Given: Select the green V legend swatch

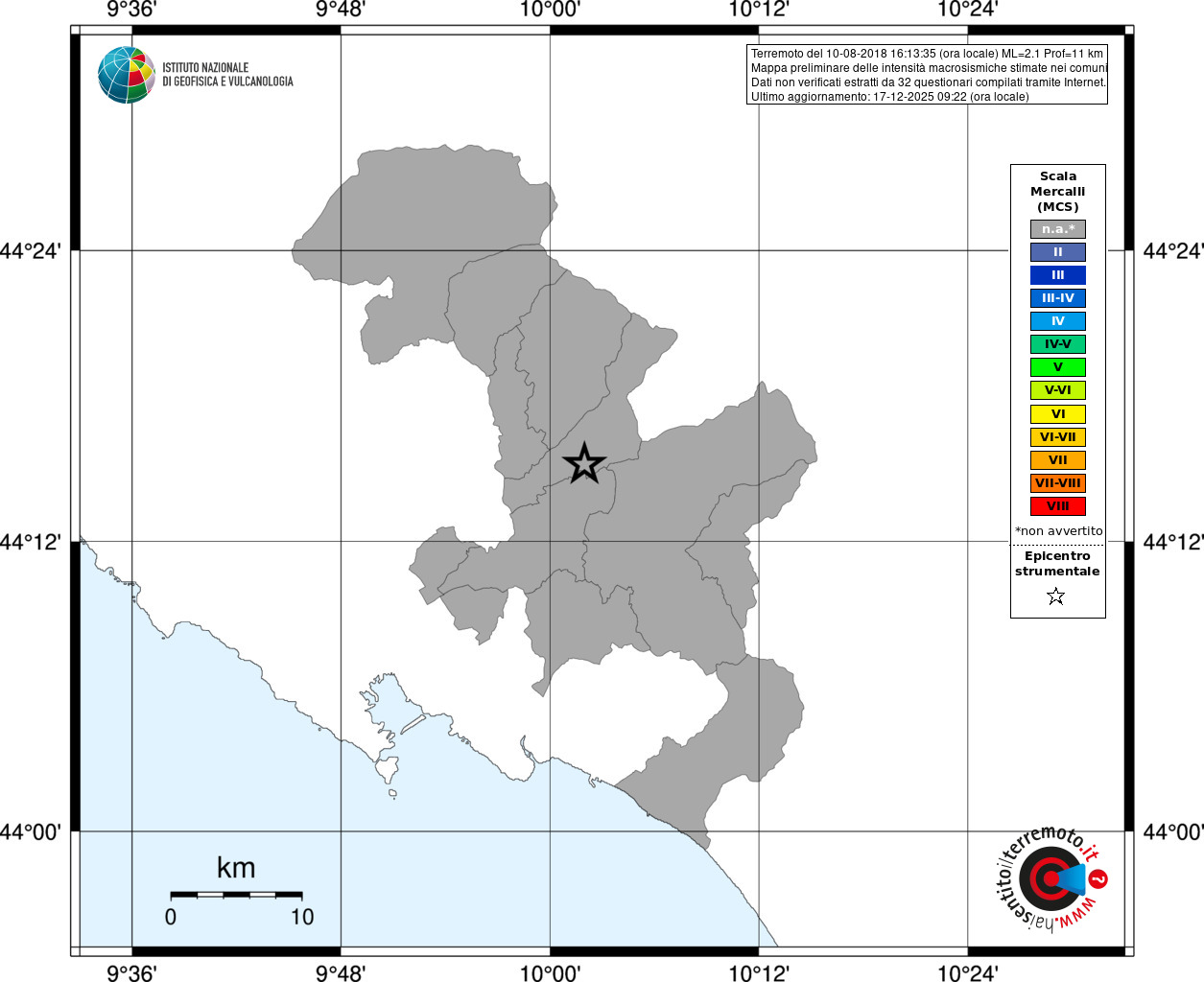Looking at the screenshot, I should pos(1058,367).
